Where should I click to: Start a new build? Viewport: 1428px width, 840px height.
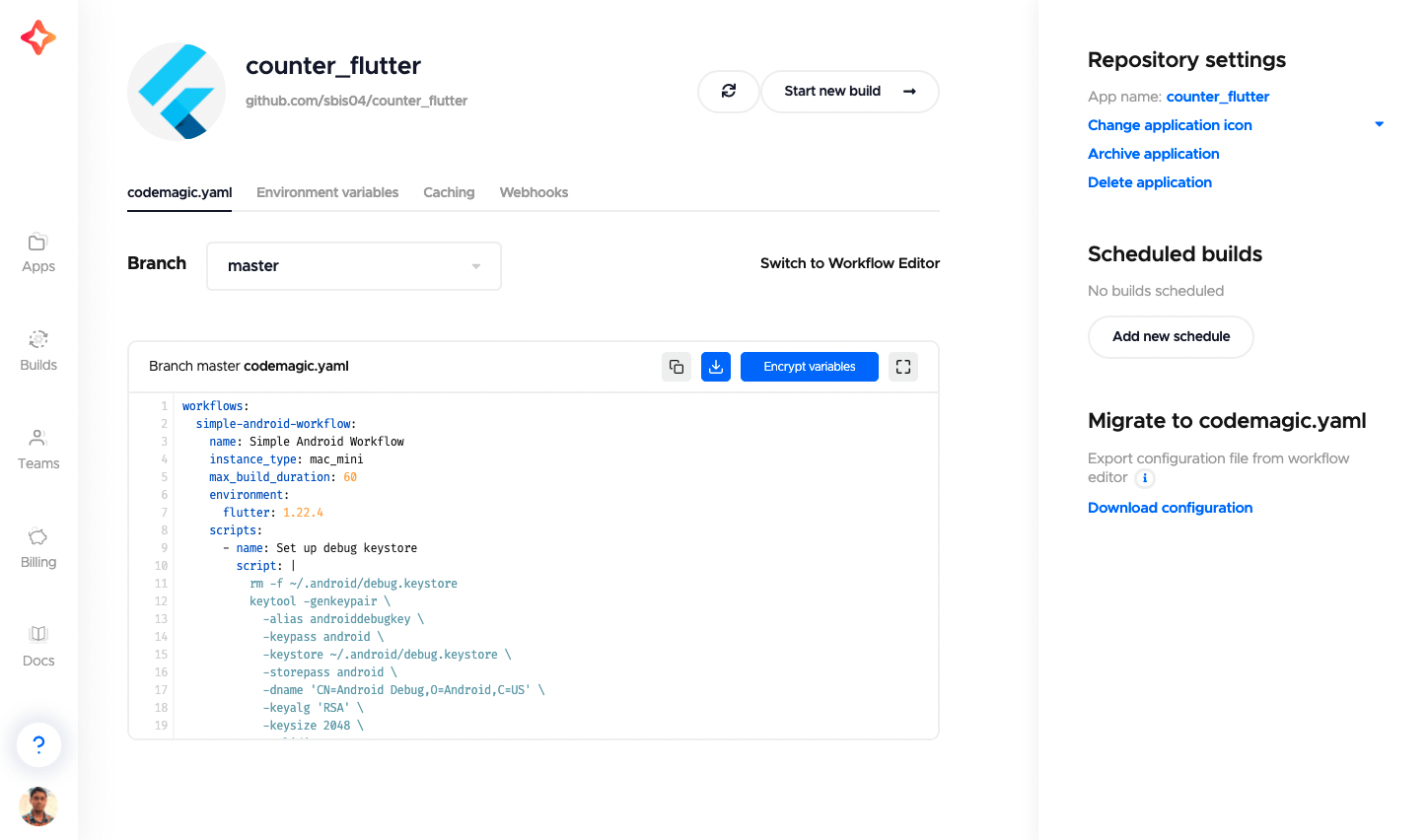click(x=850, y=91)
